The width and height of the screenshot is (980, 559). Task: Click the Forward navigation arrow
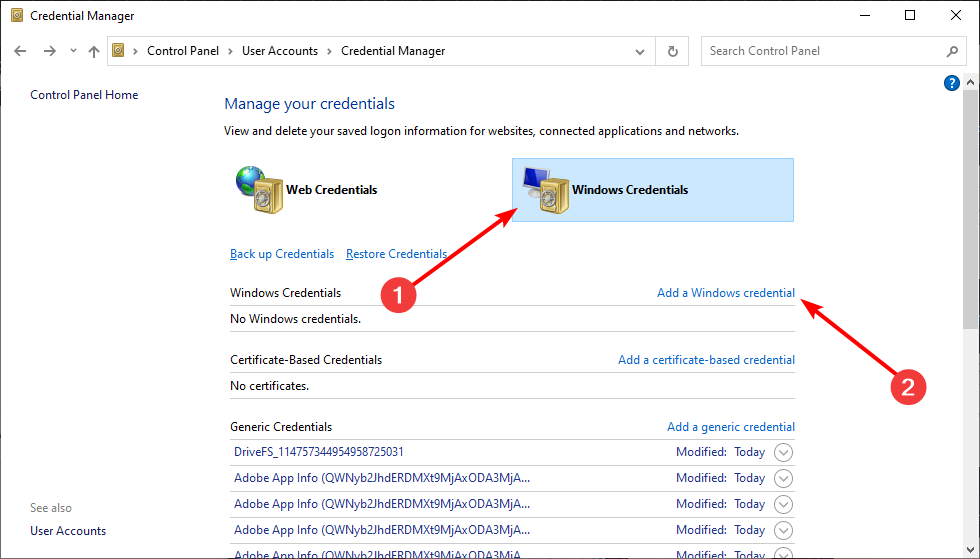49,51
